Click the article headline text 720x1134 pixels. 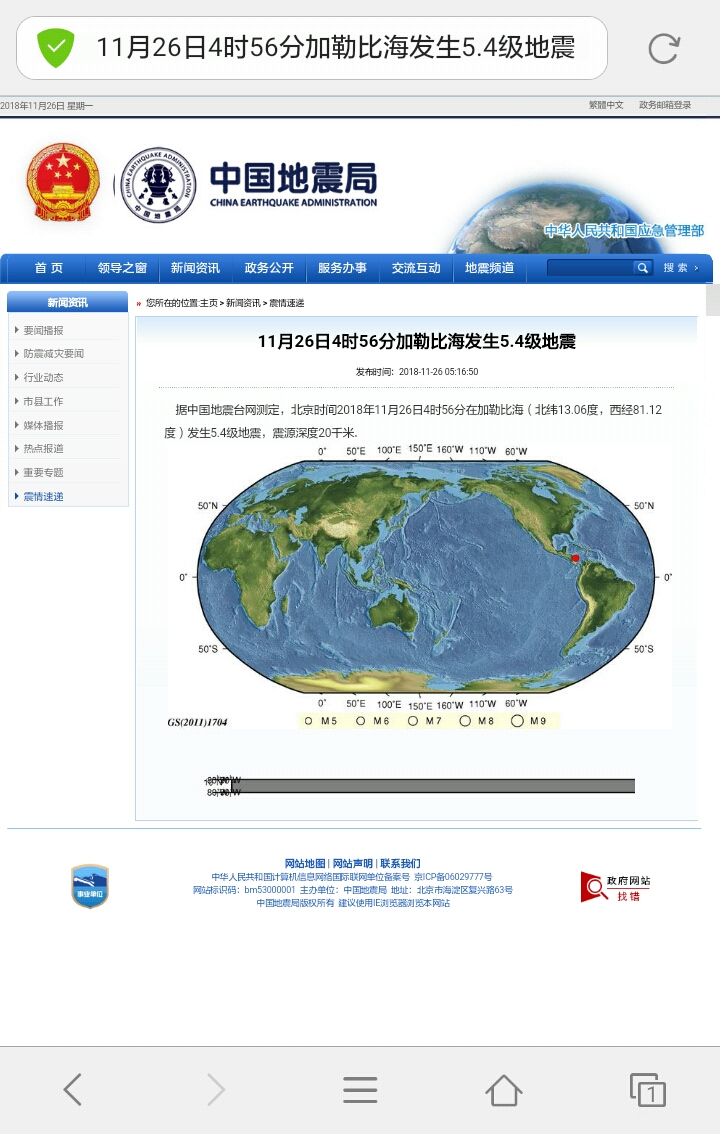416,341
